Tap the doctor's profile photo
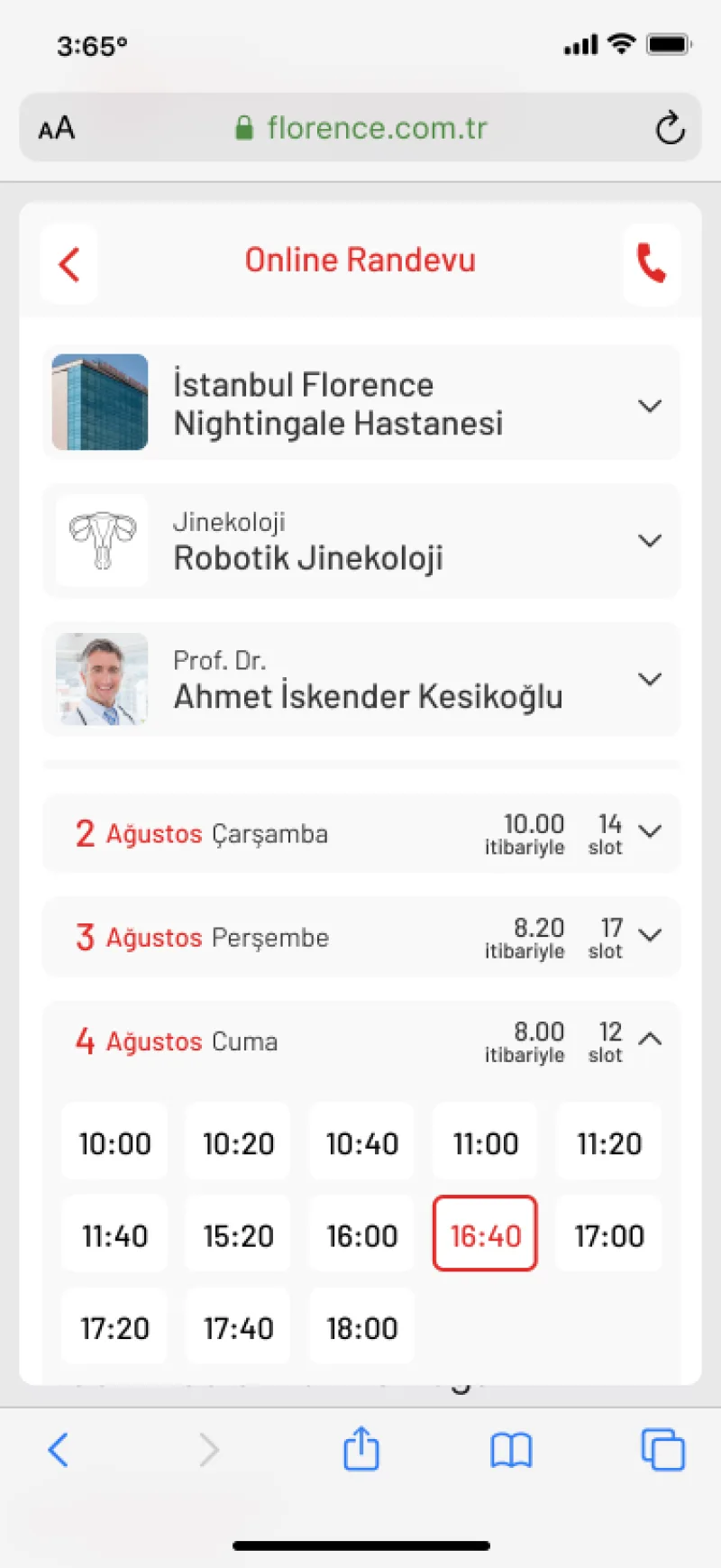 pos(102,679)
